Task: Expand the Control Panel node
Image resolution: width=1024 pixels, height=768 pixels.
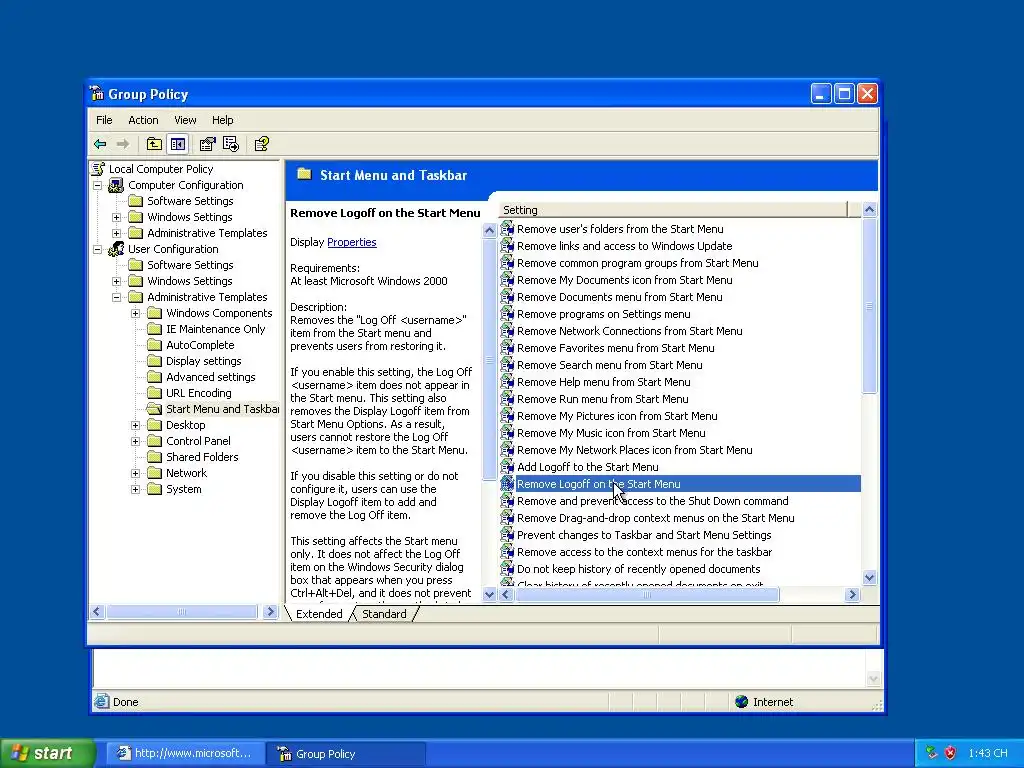Action: (135, 441)
